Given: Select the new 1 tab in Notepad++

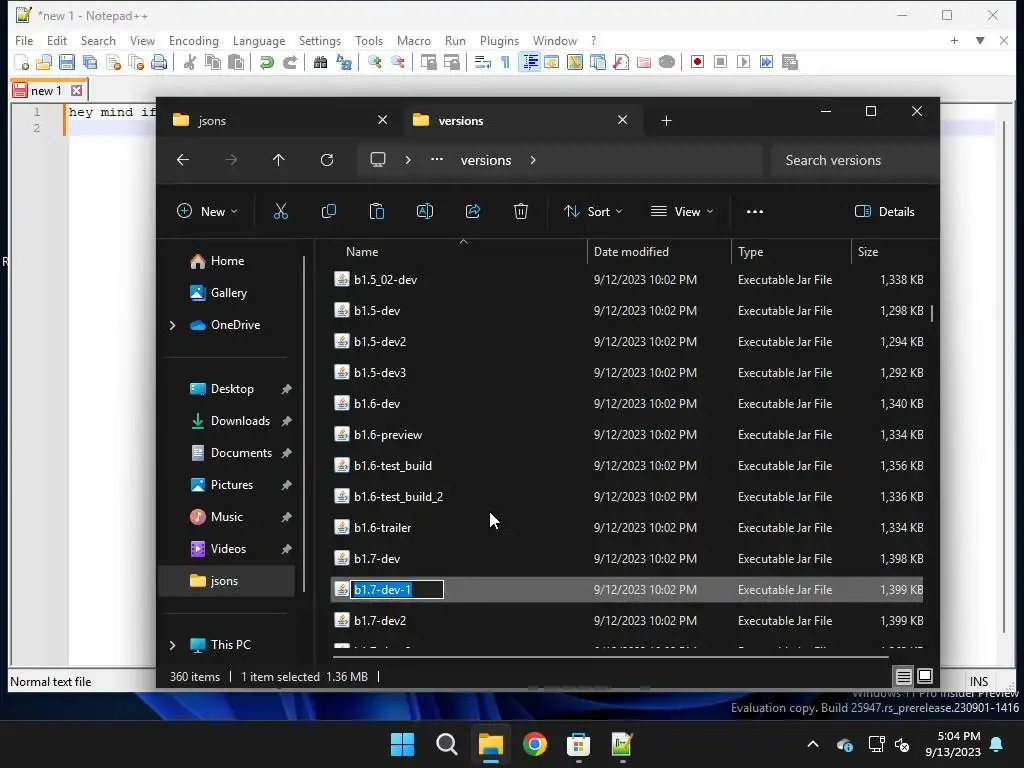Looking at the screenshot, I should 48,91.
